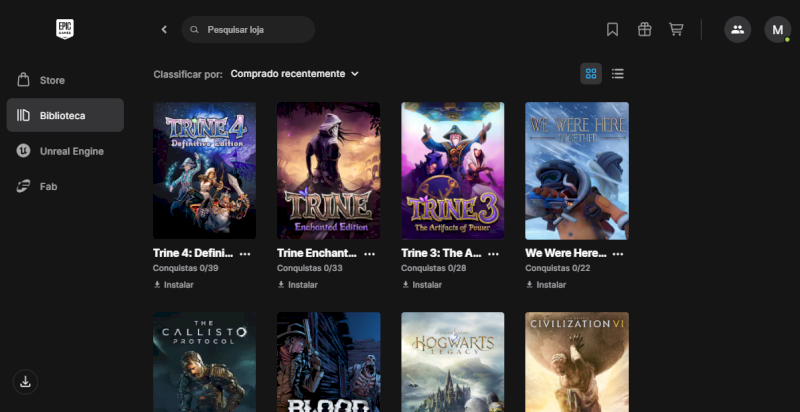Open Unreal Engine sidebar item
This screenshot has width=800, height=412.
pyautogui.click(x=65, y=151)
